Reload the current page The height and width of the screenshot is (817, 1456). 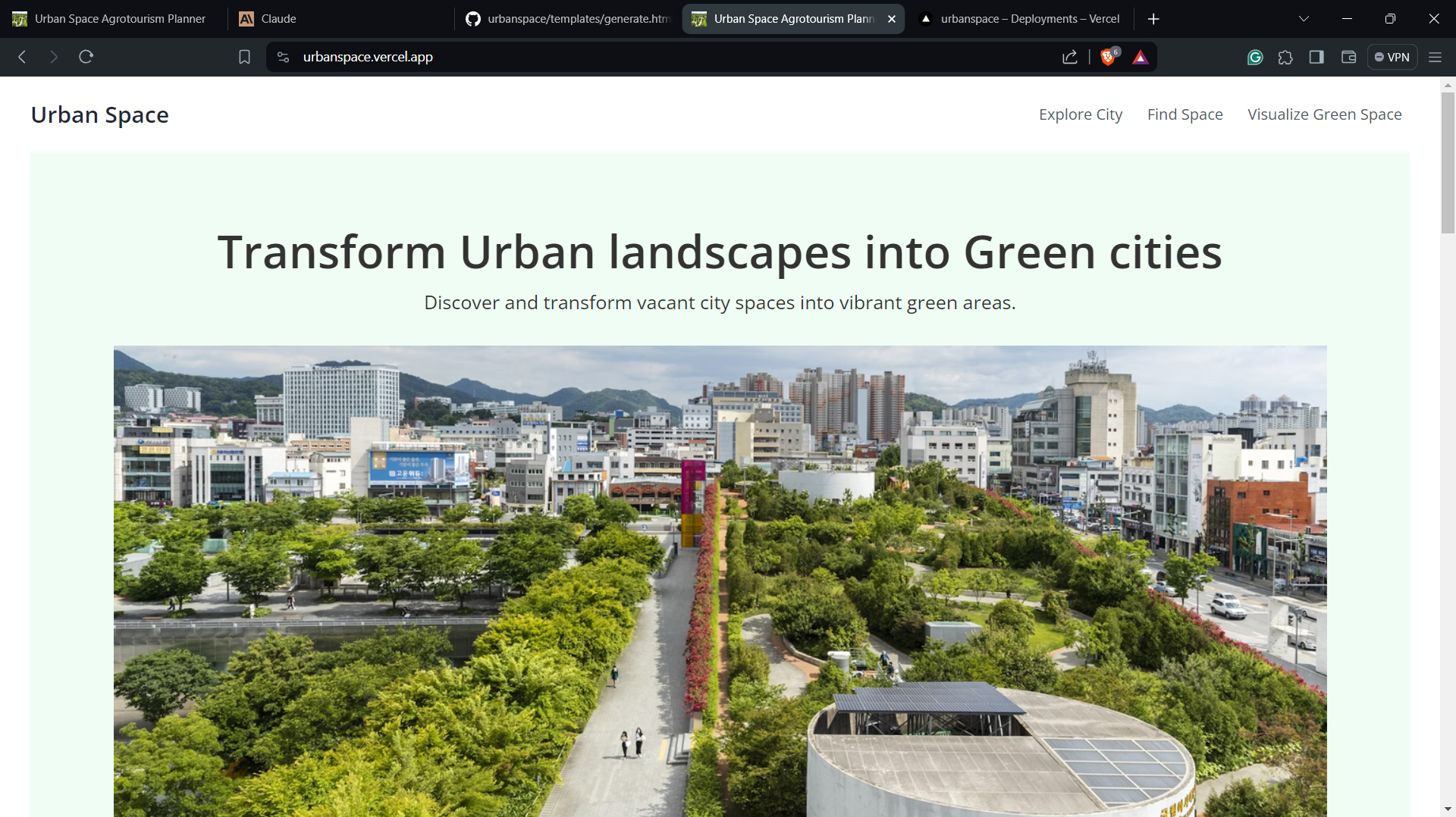86,57
